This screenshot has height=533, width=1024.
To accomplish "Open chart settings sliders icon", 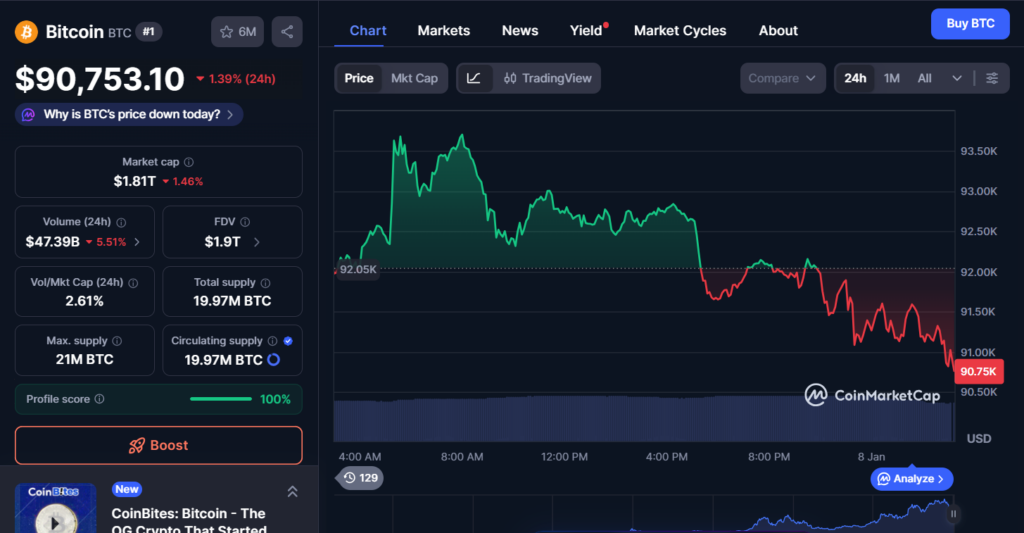I will (991, 78).
